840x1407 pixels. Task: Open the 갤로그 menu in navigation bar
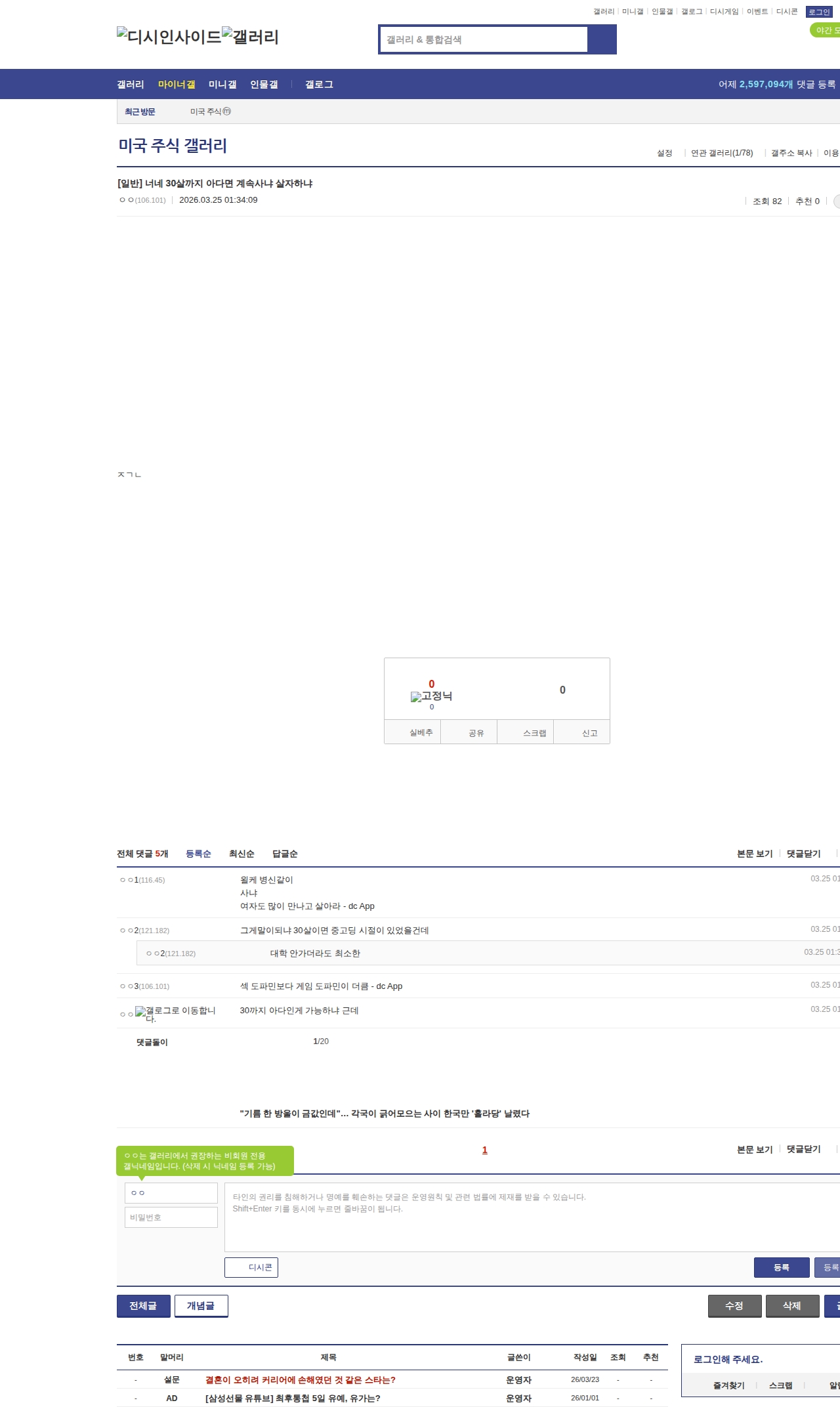319,85
